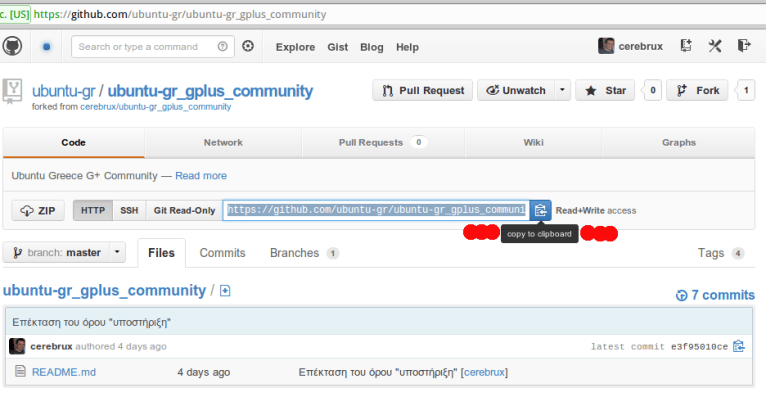
Task: Star the repository
Action: coord(605,90)
